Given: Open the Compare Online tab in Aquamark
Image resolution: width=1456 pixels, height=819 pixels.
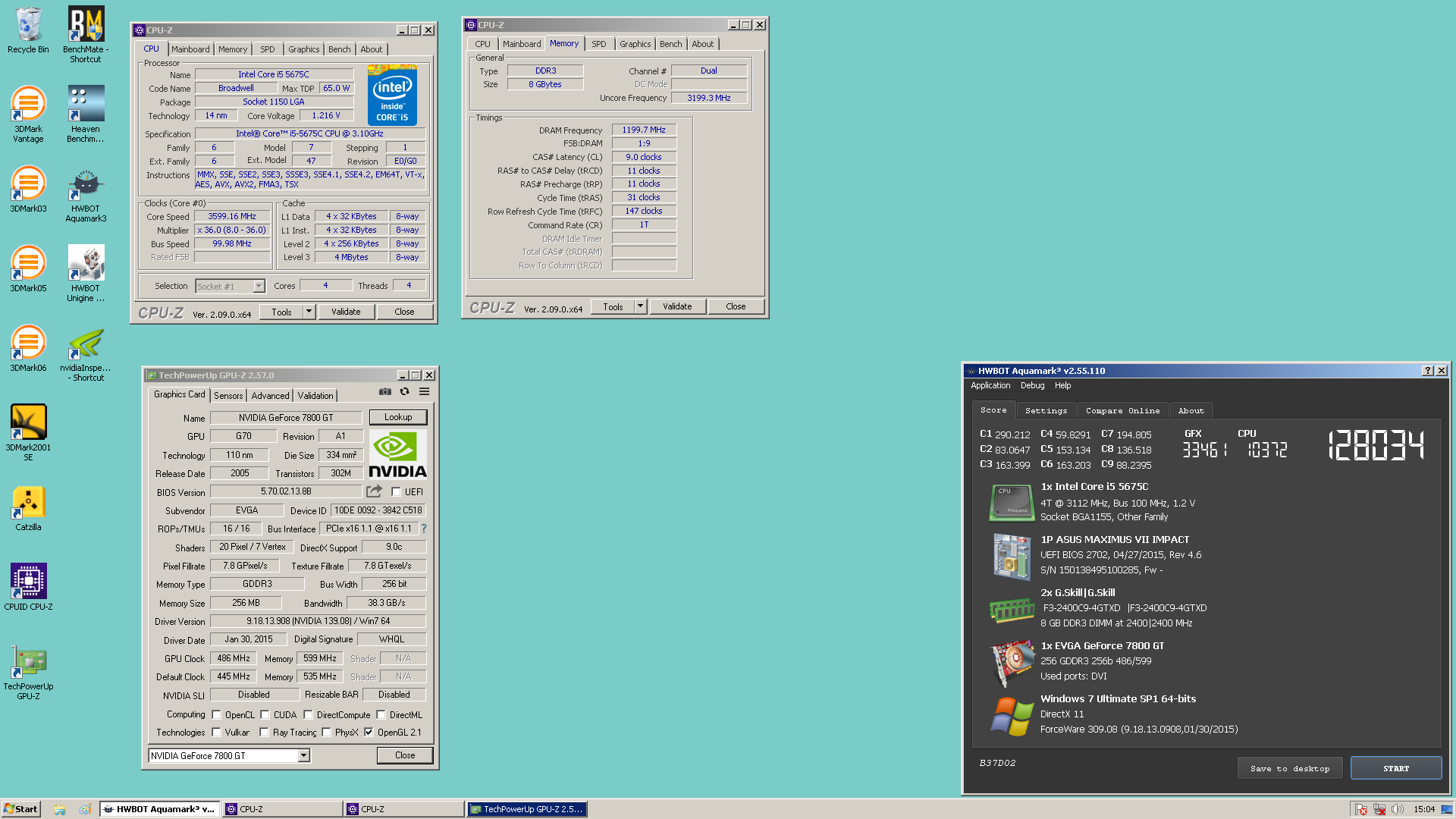Looking at the screenshot, I should pos(1122,410).
